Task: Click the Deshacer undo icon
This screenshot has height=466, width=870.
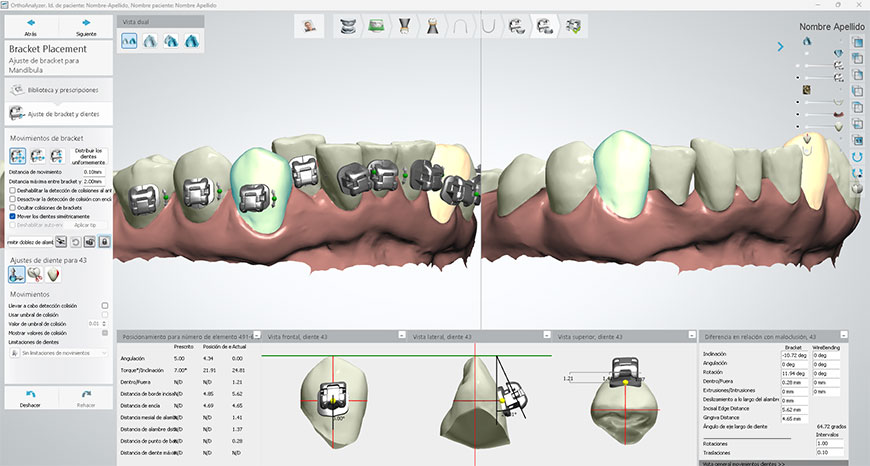Action: tap(30, 396)
